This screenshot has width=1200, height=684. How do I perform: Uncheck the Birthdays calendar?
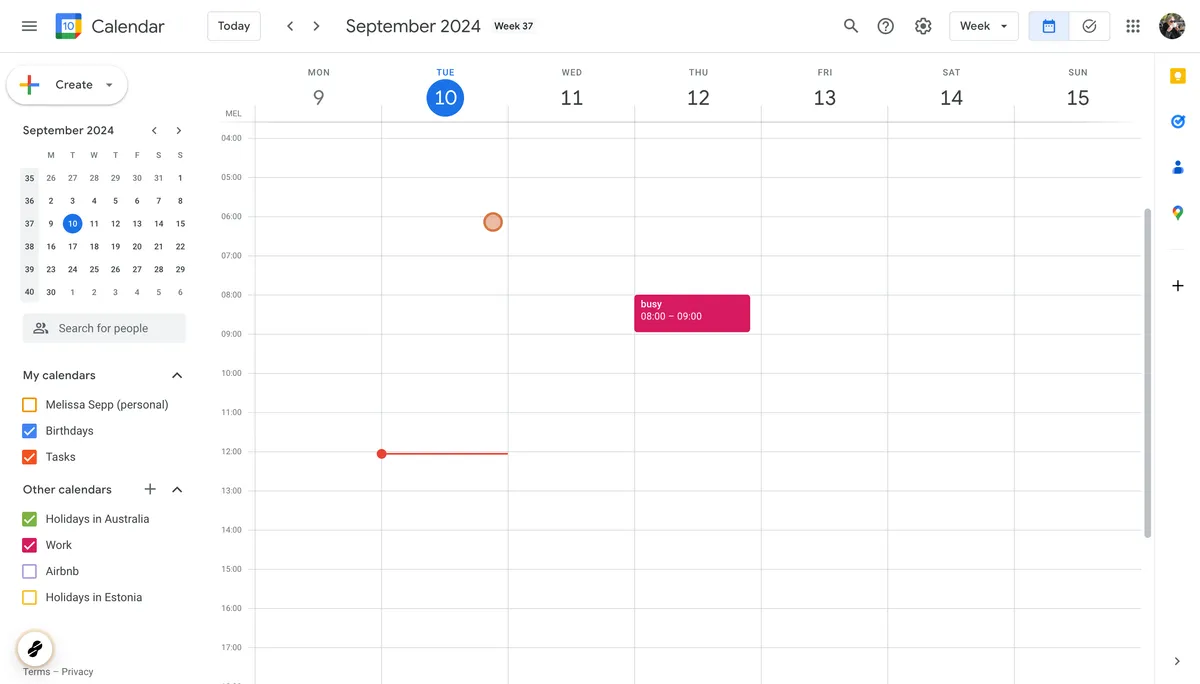click(29, 431)
